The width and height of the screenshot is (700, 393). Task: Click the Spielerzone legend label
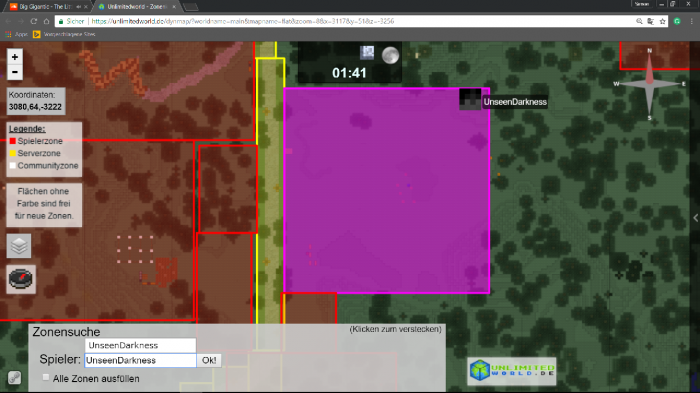pyautogui.click(x=40, y=141)
